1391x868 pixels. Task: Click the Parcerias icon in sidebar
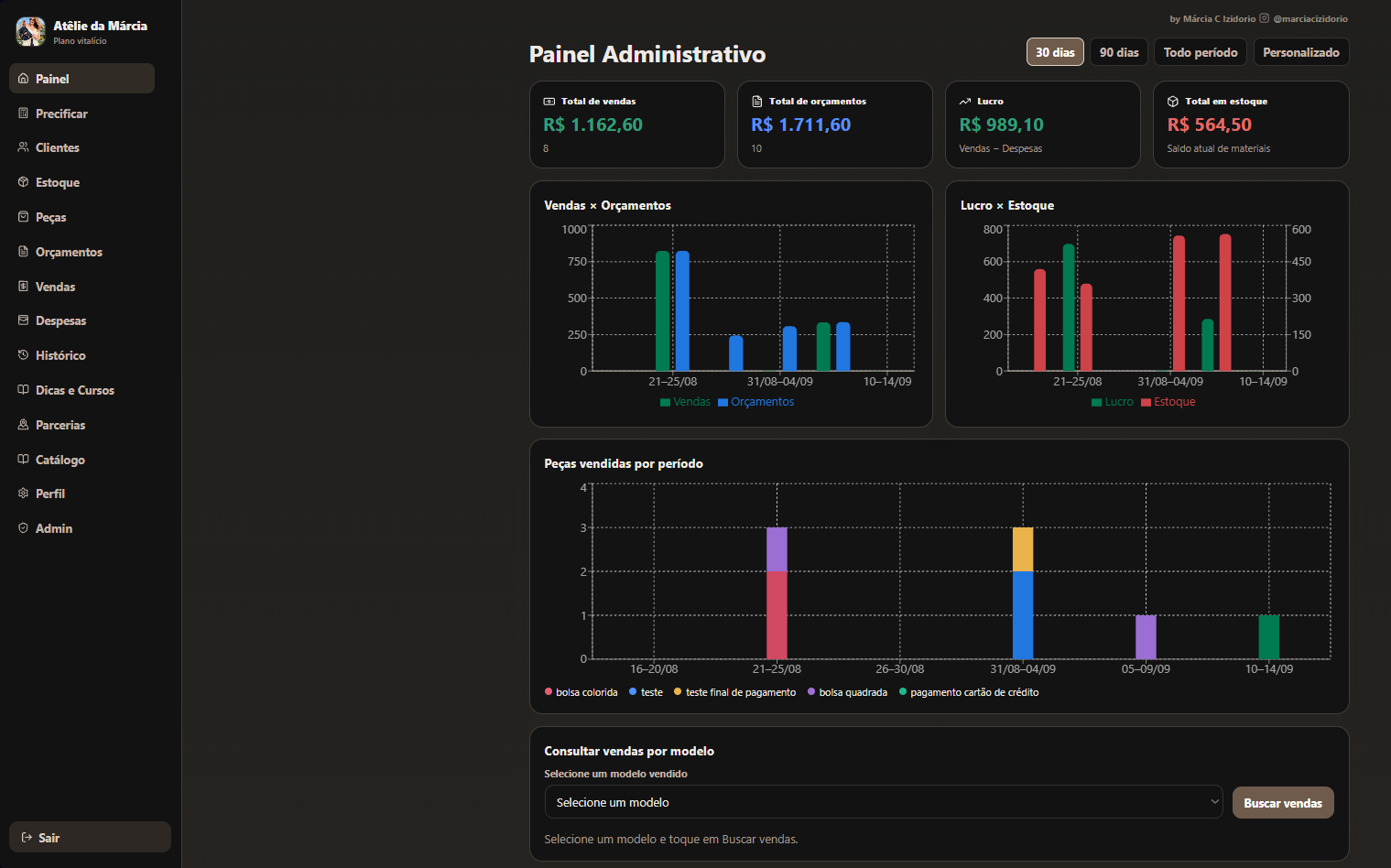23,425
